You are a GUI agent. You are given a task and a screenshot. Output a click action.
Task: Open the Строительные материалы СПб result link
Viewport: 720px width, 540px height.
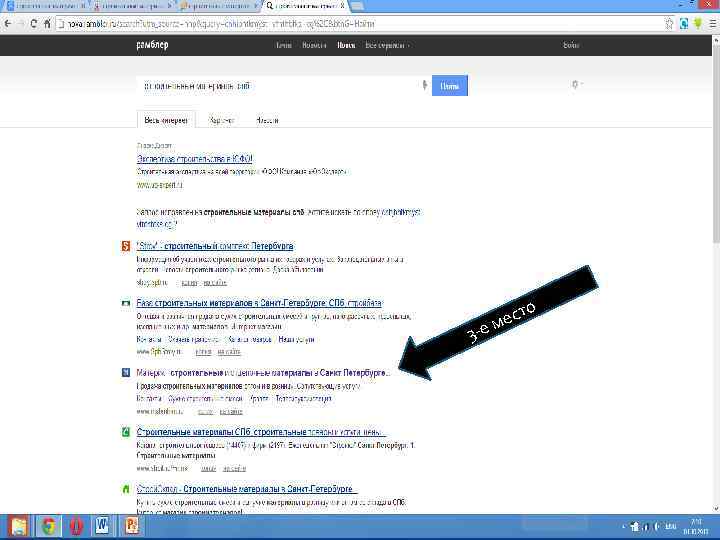[x=261, y=432]
